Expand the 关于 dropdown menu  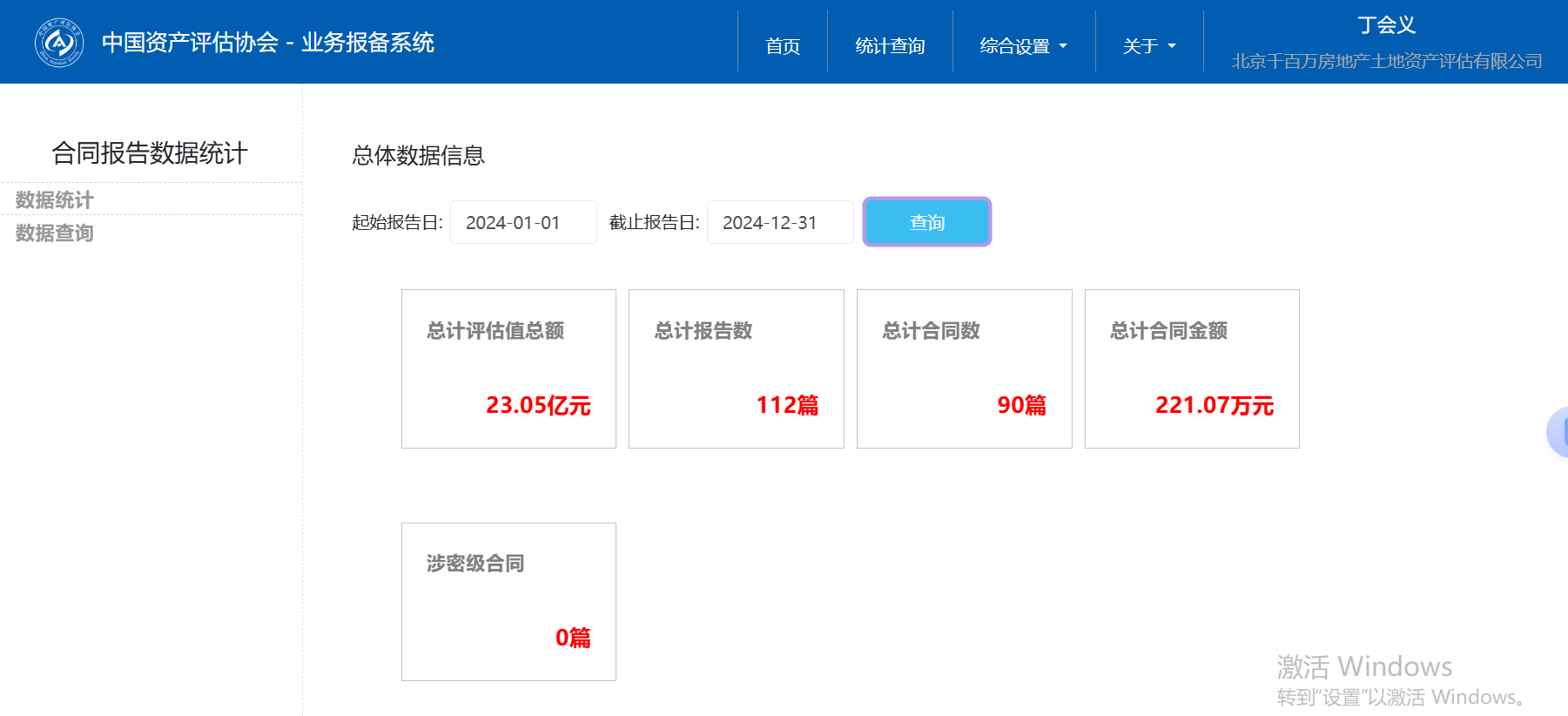coord(1148,46)
